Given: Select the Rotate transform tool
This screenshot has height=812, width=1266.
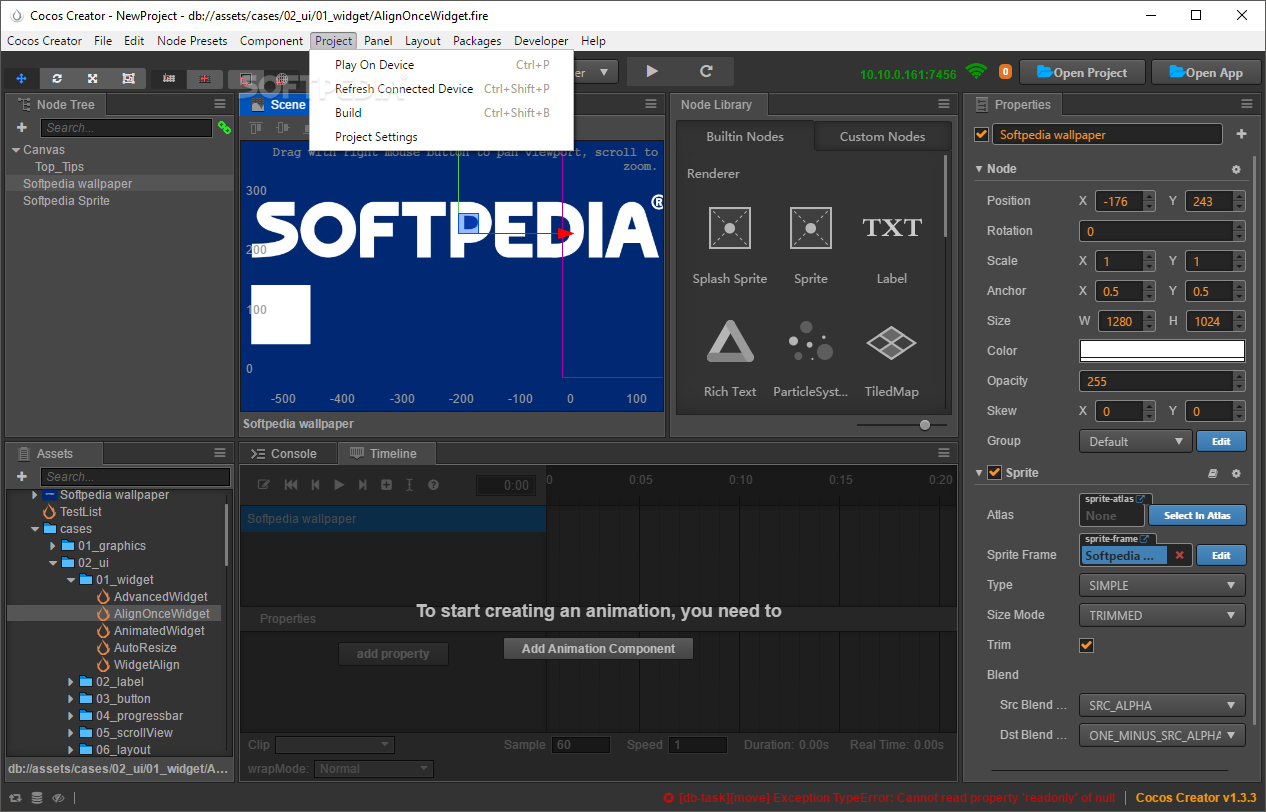Looking at the screenshot, I should 57,78.
